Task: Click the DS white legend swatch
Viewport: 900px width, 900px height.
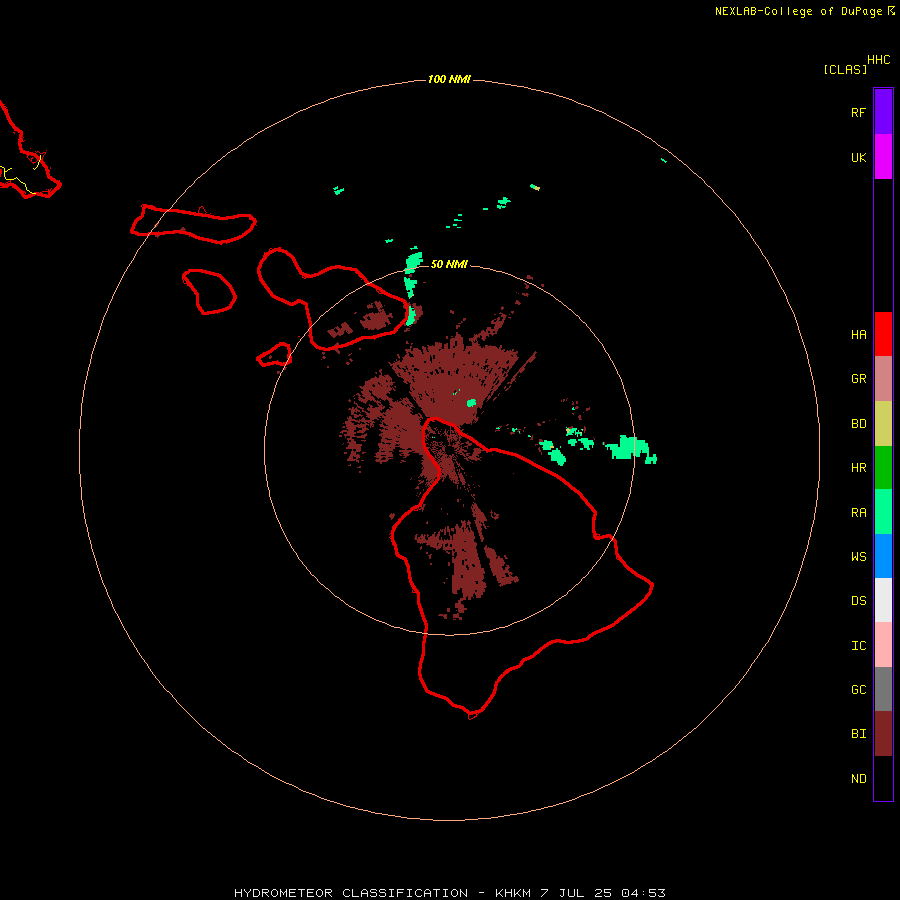Action: 883,600
